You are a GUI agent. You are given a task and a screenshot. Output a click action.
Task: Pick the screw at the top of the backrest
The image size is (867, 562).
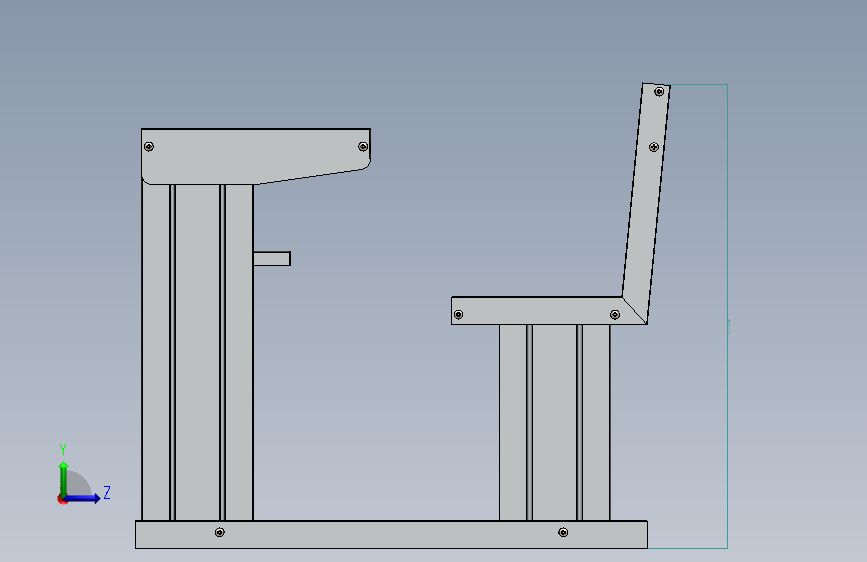tap(659, 92)
